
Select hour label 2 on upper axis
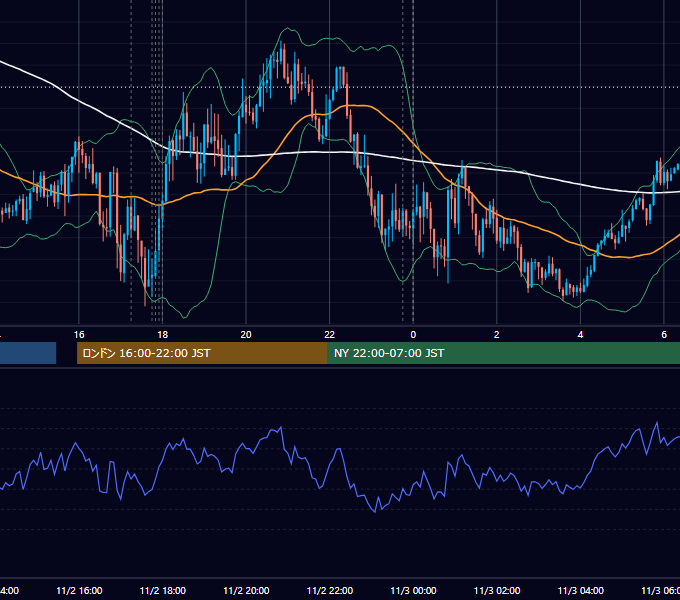(497, 335)
